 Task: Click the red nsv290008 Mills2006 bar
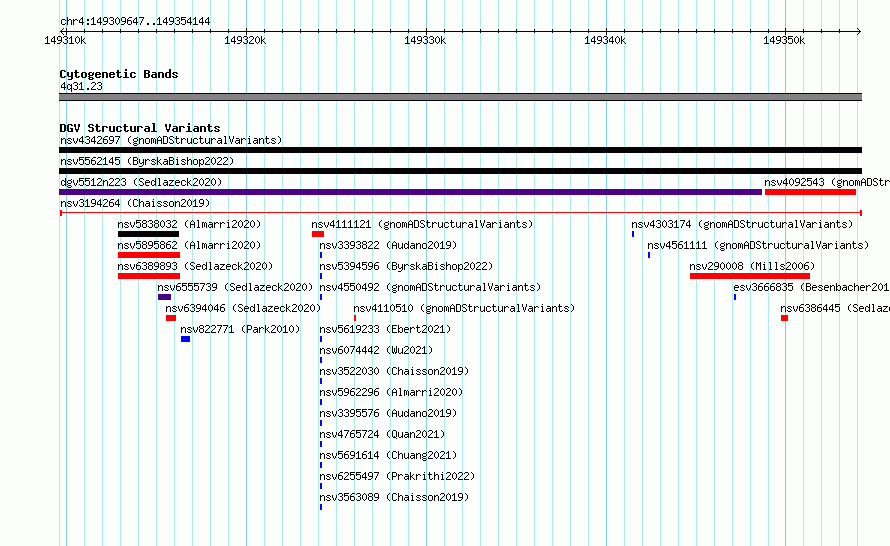coord(750,276)
